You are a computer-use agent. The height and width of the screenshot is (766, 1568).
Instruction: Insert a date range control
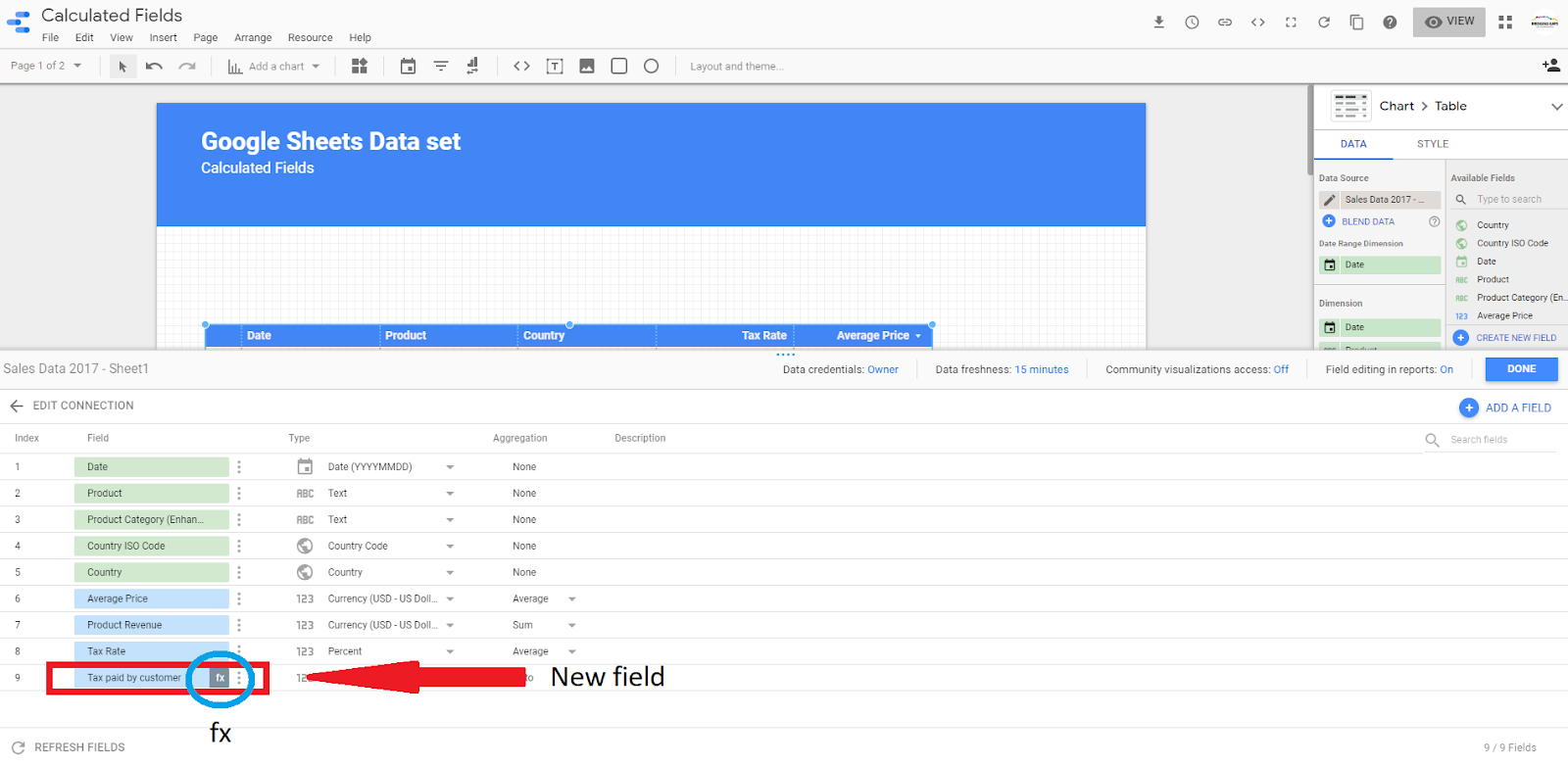[x=408, y=66]
